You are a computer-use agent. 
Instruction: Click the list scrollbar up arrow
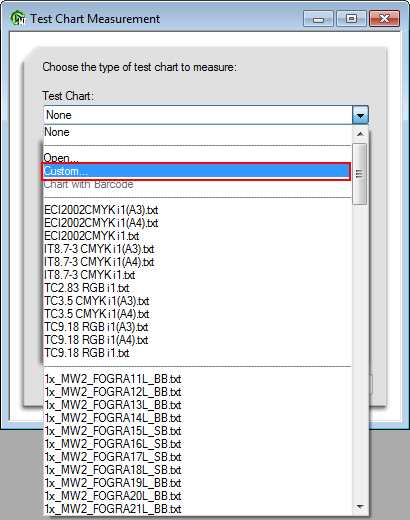point(360,134)
